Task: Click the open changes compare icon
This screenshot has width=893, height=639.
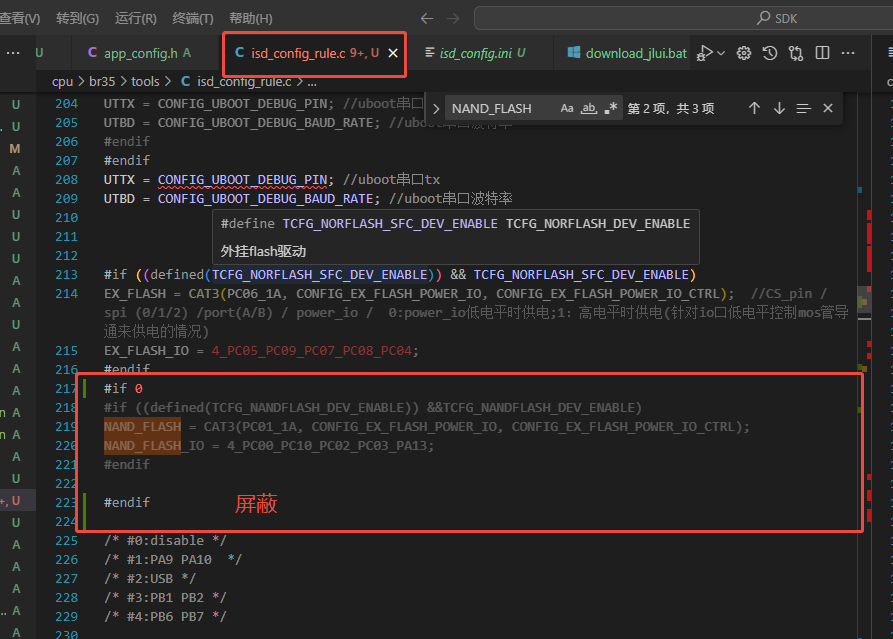Action: coord(796,53)
